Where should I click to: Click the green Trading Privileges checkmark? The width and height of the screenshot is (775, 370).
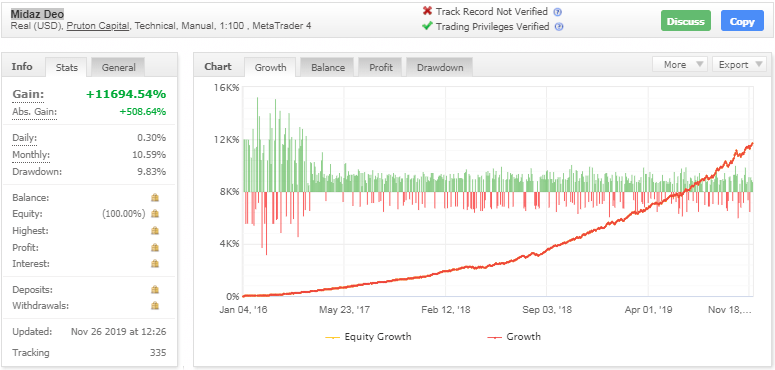428,26
